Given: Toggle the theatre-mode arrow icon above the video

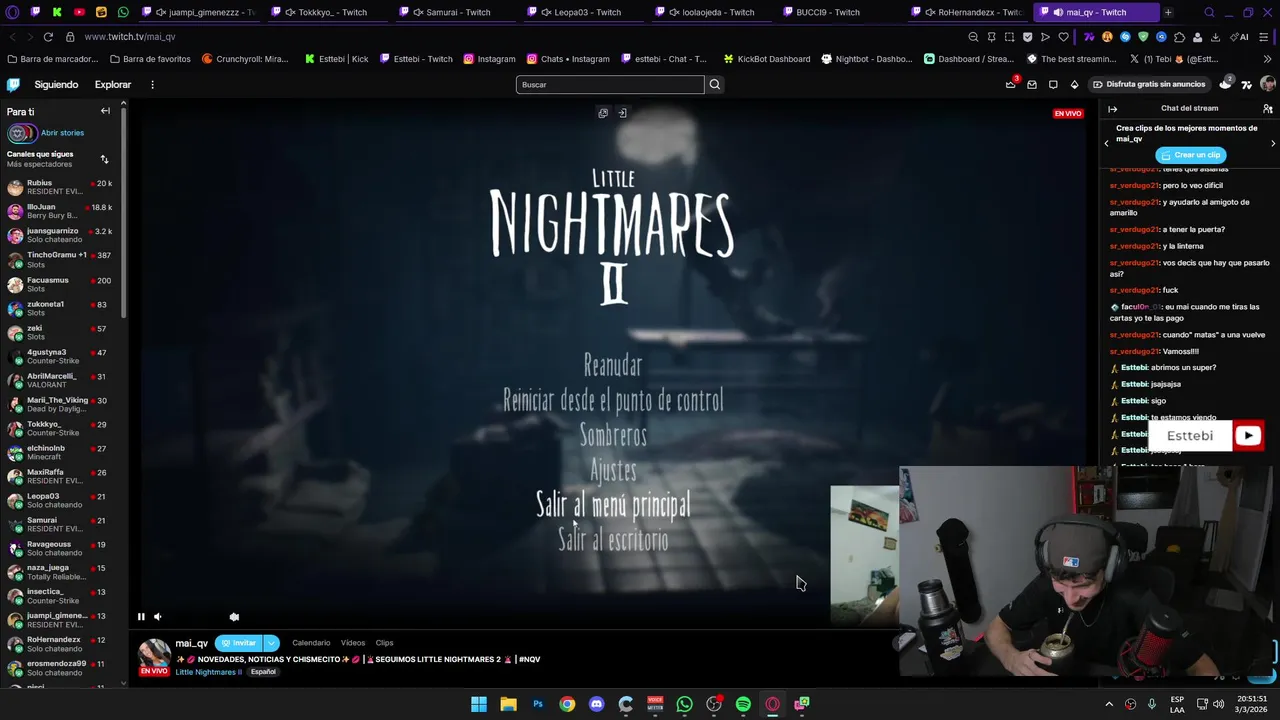Looking at the screenshot, I should coord(622,113).
